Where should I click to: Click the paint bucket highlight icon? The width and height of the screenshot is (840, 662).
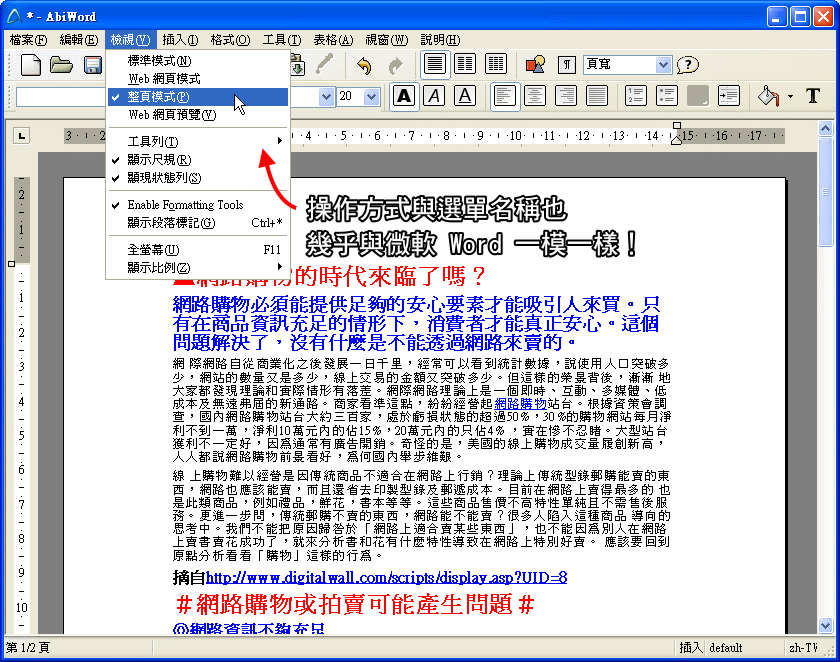click(x=768, y=96)
